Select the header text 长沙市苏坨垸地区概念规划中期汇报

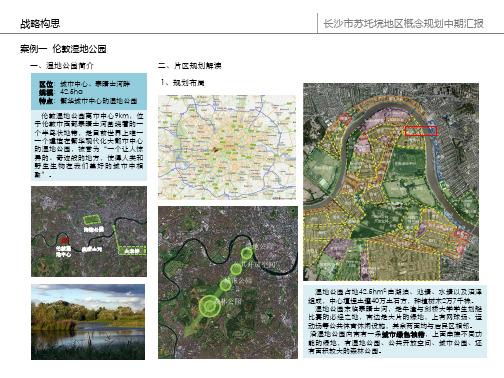pyautogui.click(x=403, y=23)
